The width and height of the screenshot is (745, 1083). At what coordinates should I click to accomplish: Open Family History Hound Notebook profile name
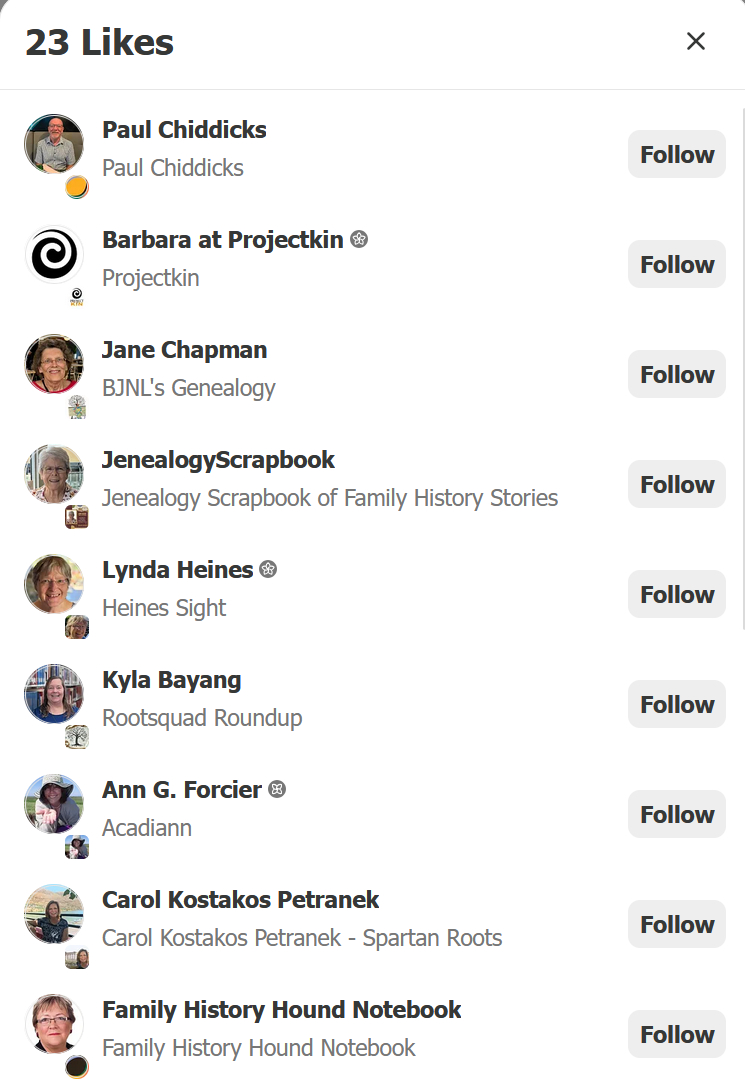point(282,1010)
